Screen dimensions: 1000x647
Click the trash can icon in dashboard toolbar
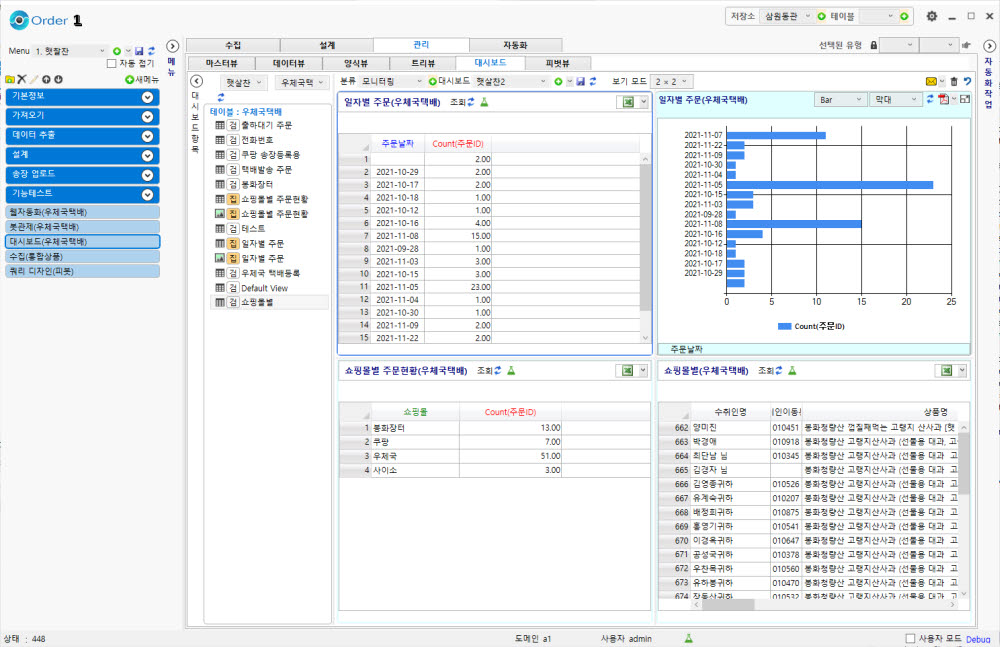click(x=953, y=82)
